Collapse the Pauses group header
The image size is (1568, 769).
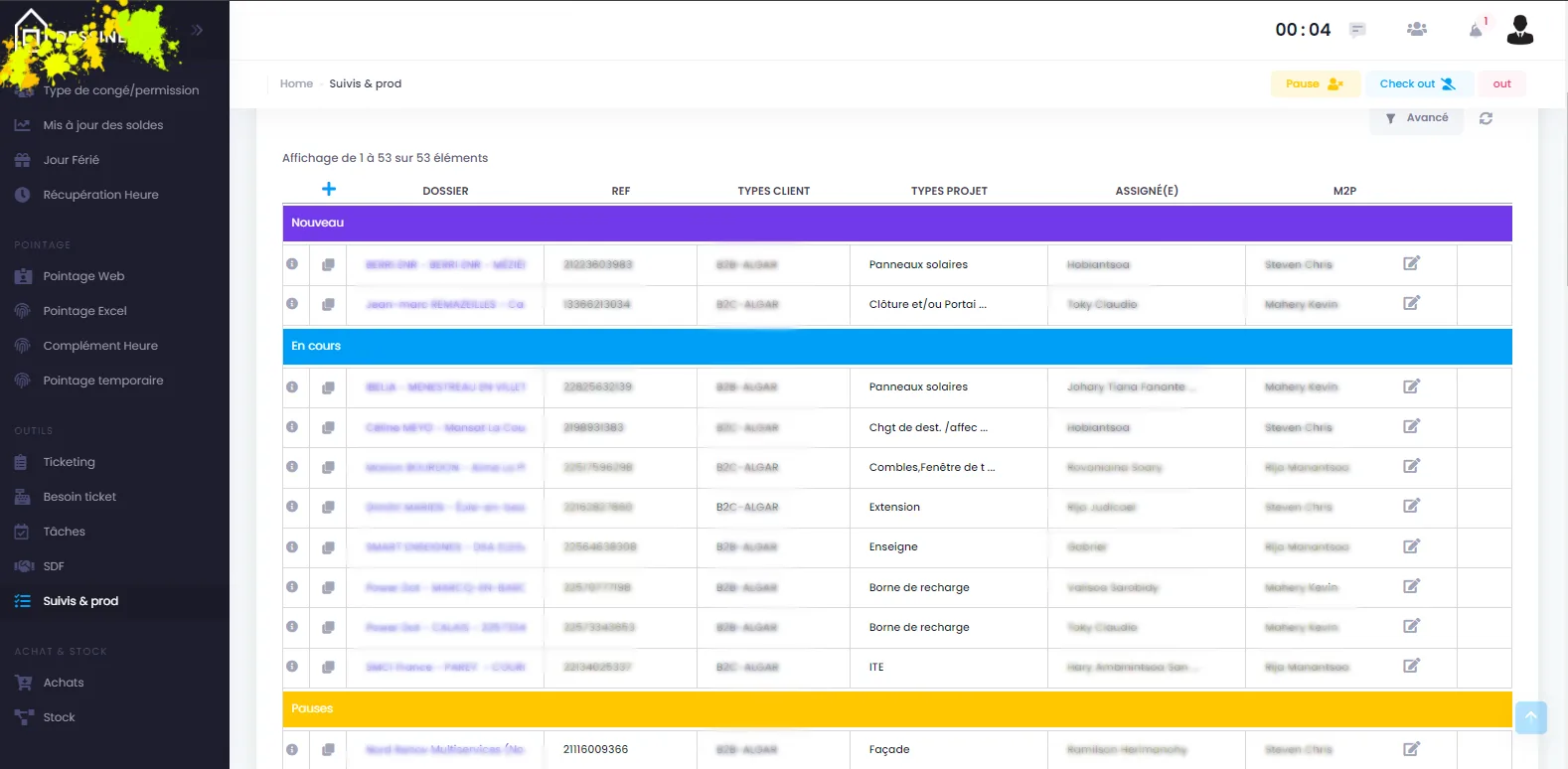click(x=897, y=709)
